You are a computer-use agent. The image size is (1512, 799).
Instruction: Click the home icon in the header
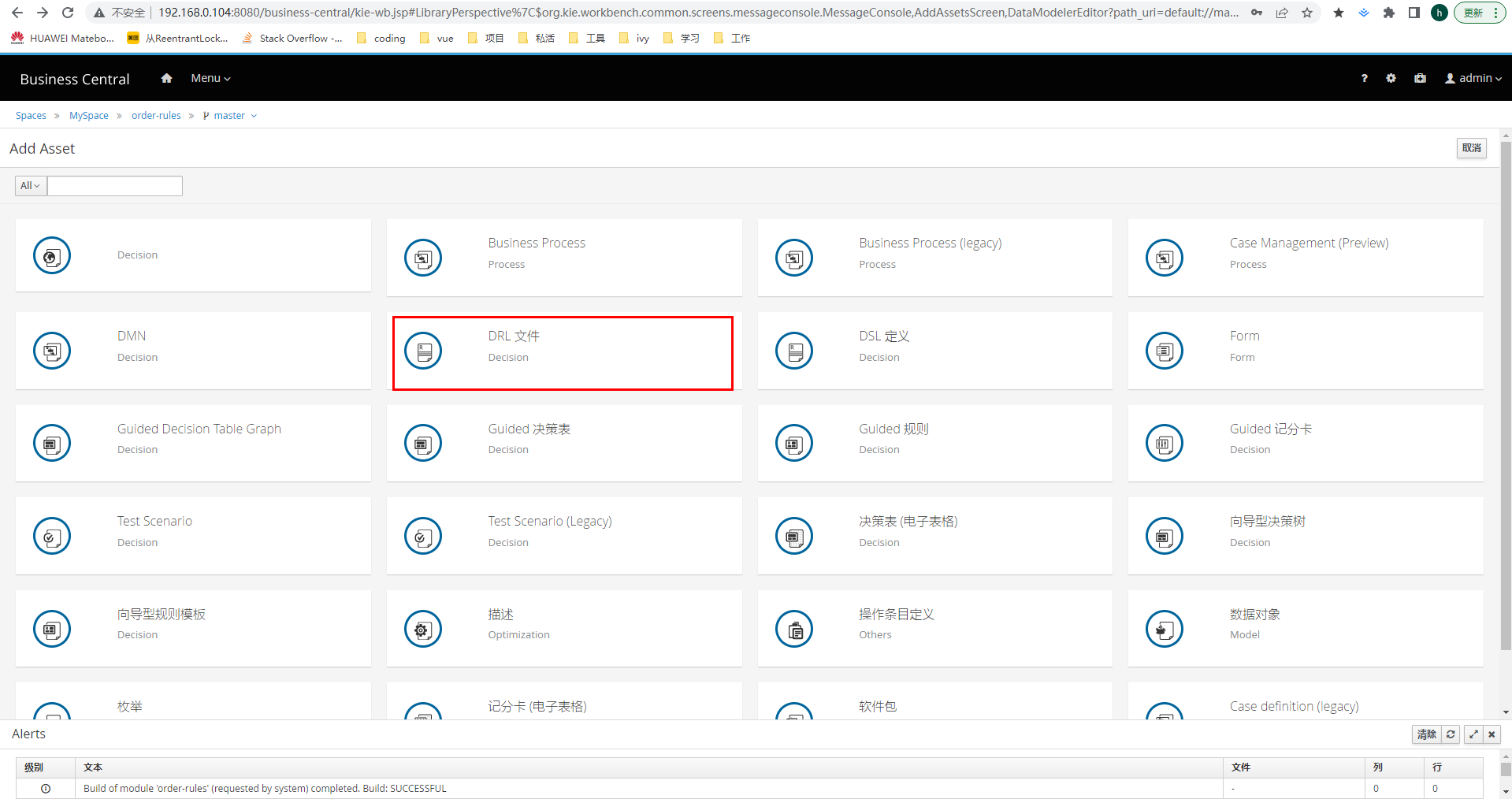coord(166,78)
